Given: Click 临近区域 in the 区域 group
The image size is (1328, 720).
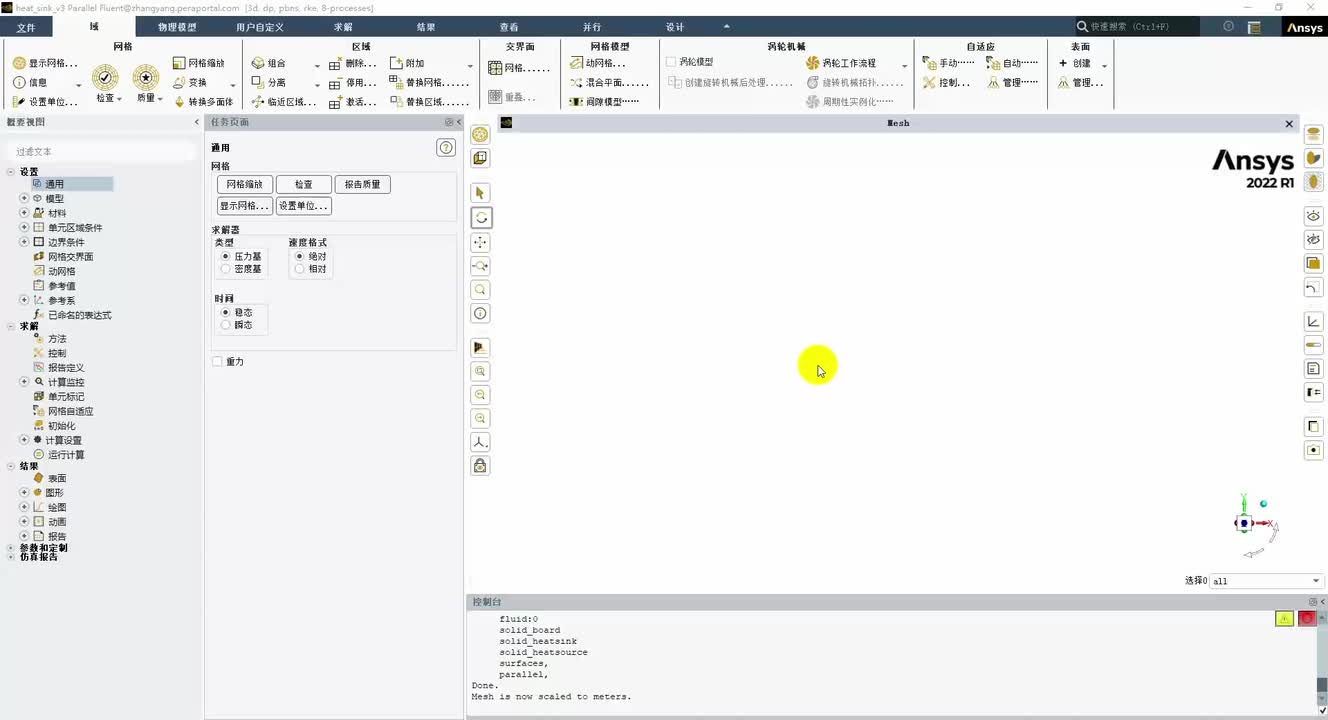Looking at the screenshot, I should click(x=284, y=101).
